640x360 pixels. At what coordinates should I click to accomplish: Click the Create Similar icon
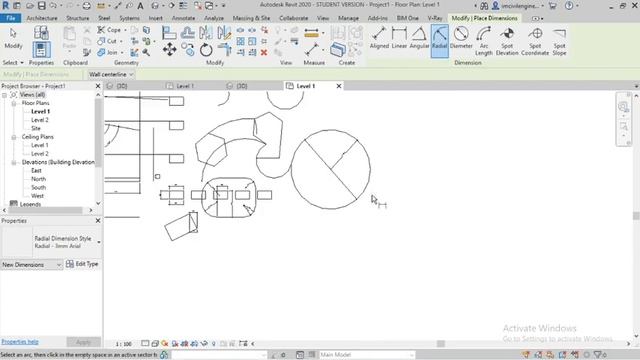pyautogui.click(x=338, y=50)
